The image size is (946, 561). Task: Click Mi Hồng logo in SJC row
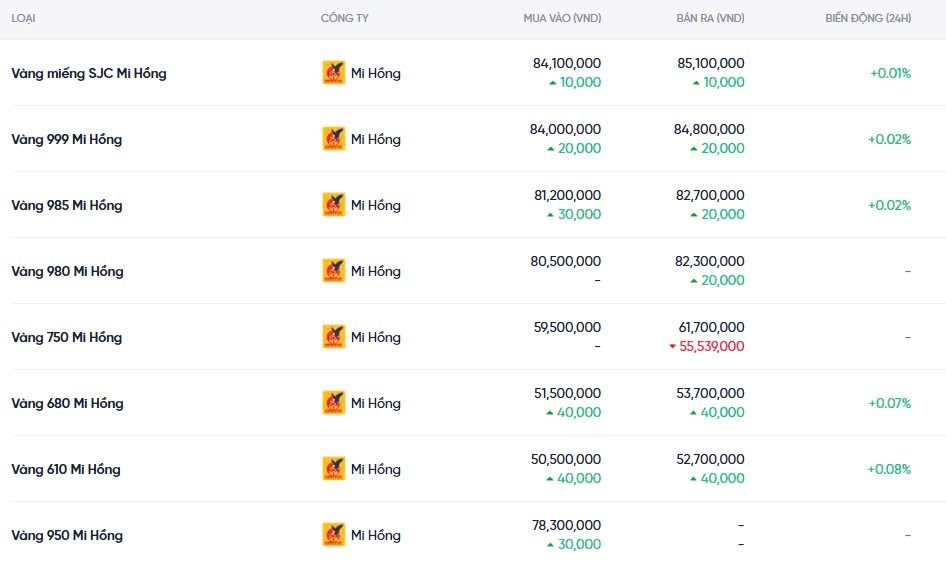tap(333, 73)
